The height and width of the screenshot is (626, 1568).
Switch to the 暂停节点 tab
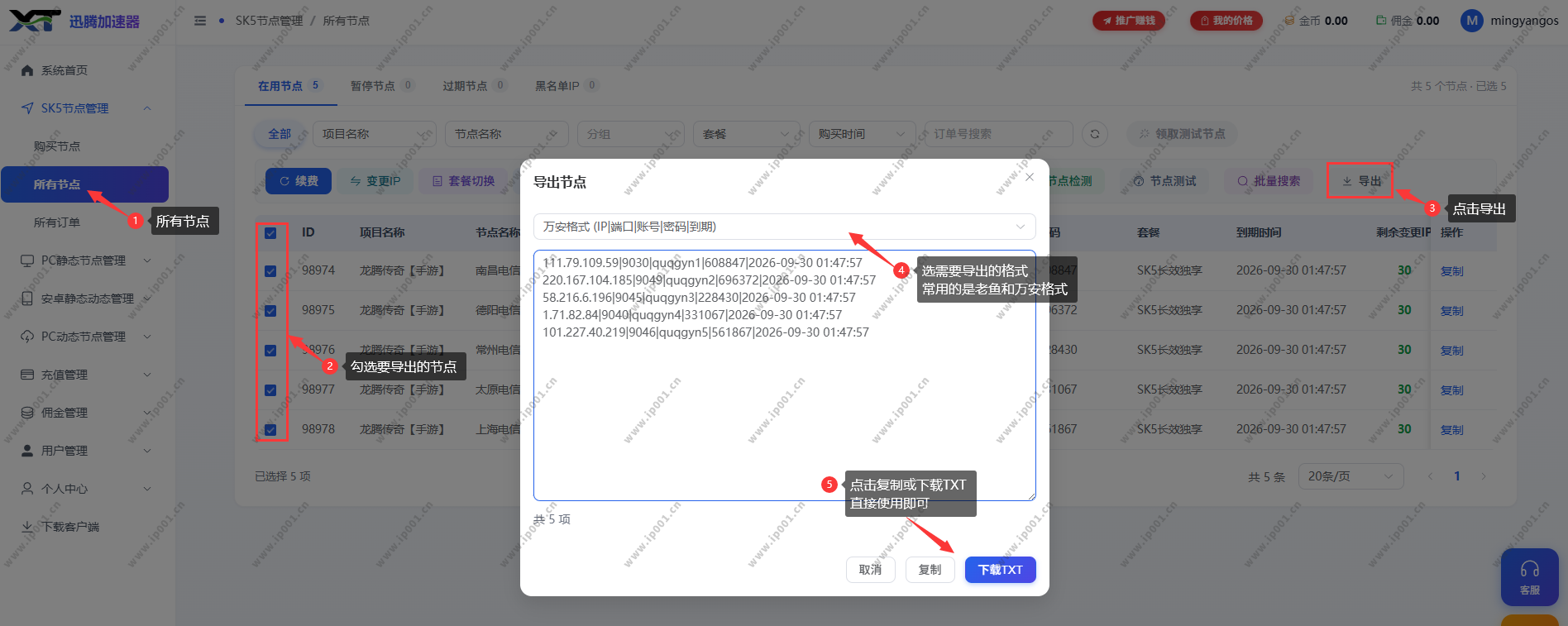click(x=381, y=86)
